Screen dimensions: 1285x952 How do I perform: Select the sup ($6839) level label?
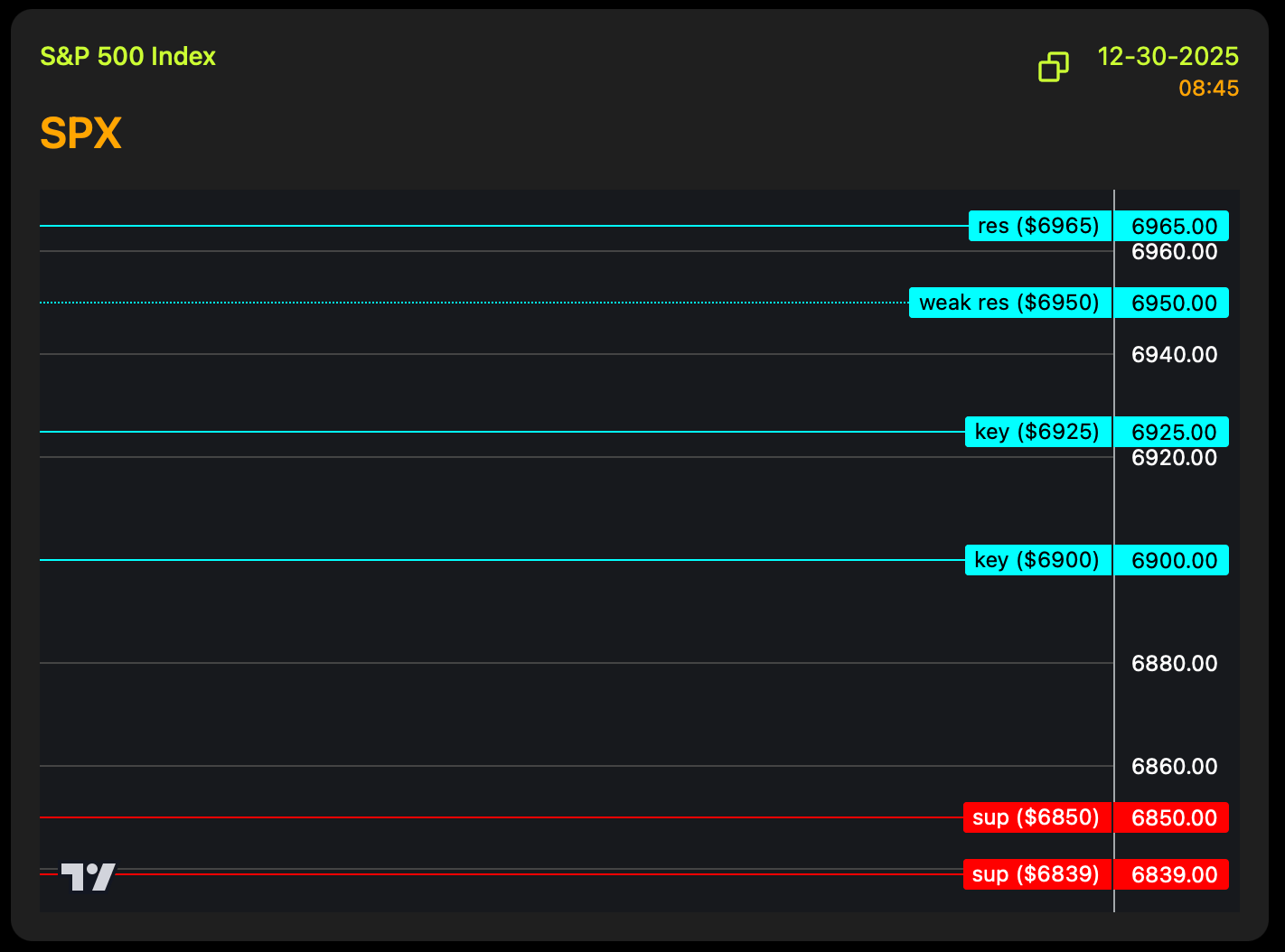pyautogui.click(x=1036, y=874)
